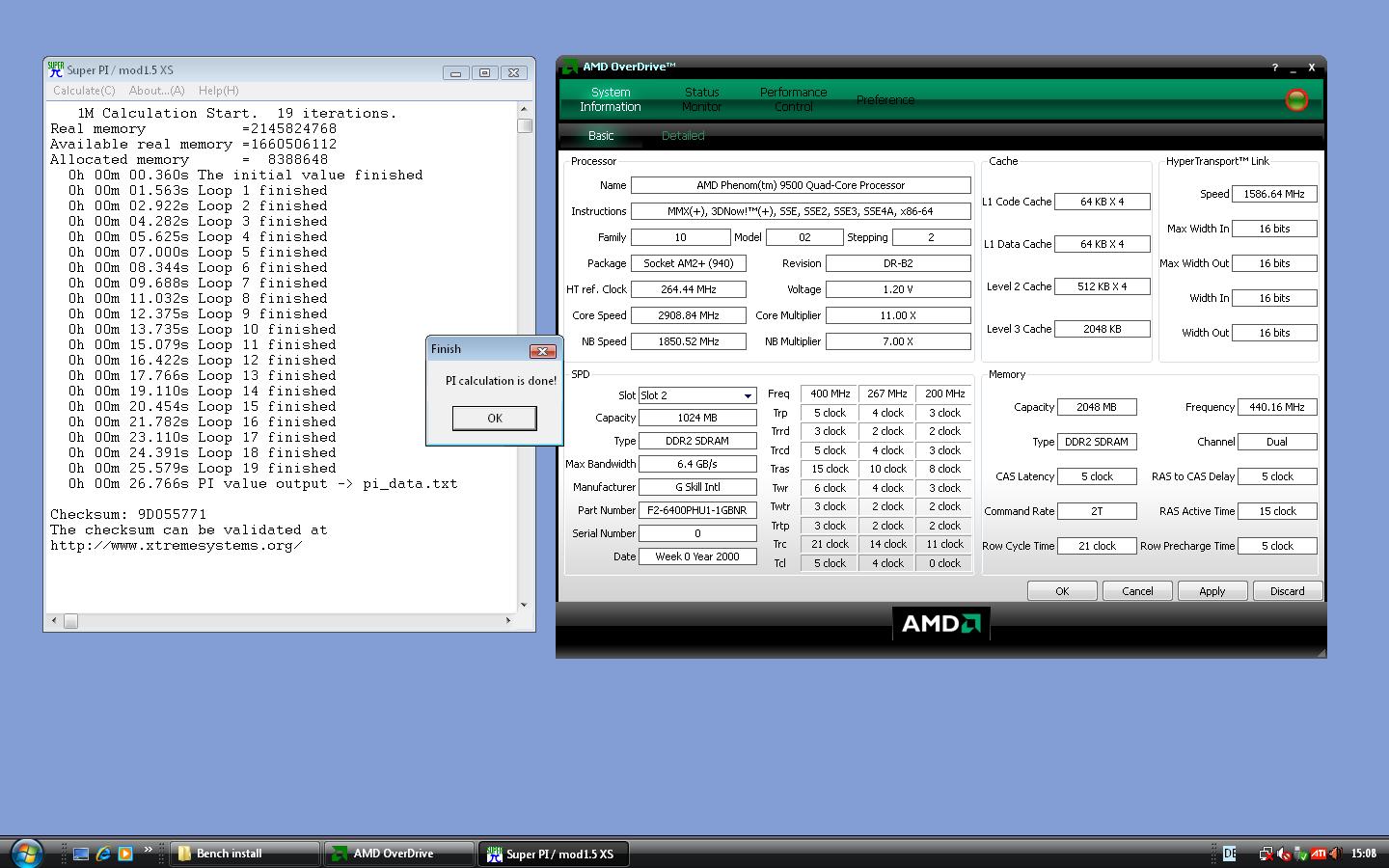Open Calculate(C) menu in Super PI
Screen dimensions: 1389x868
(84, 91)
